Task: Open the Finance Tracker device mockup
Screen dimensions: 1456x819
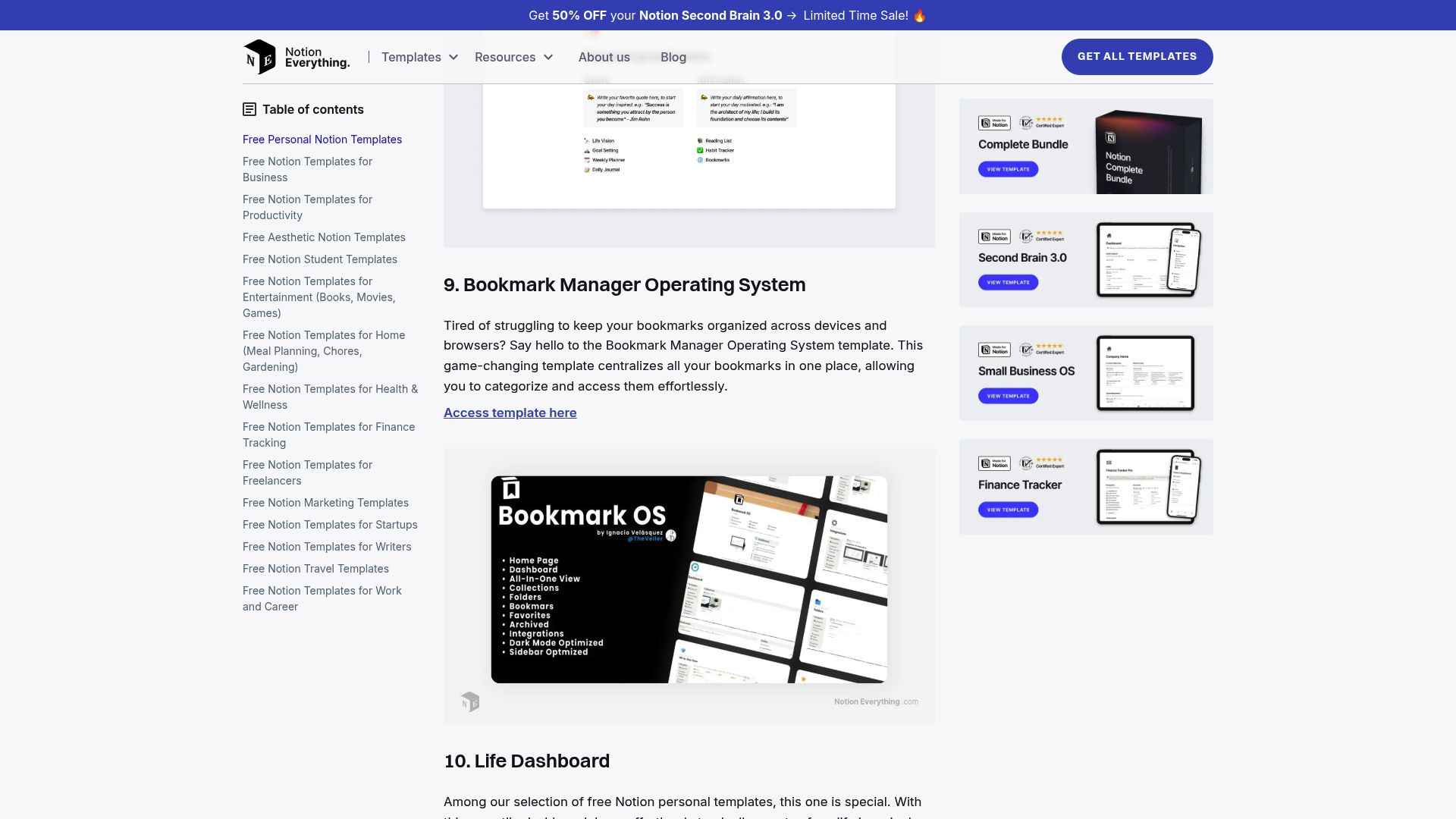Action: [1148, 487]
